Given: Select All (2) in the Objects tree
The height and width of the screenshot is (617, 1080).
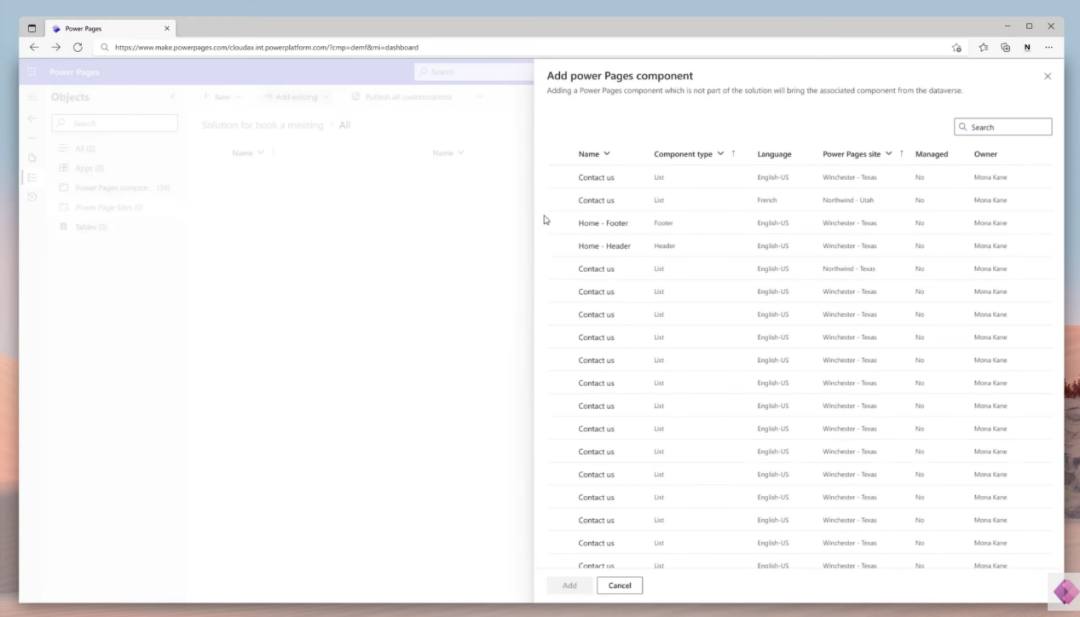Looking at the screenshot, I should 85,149.
